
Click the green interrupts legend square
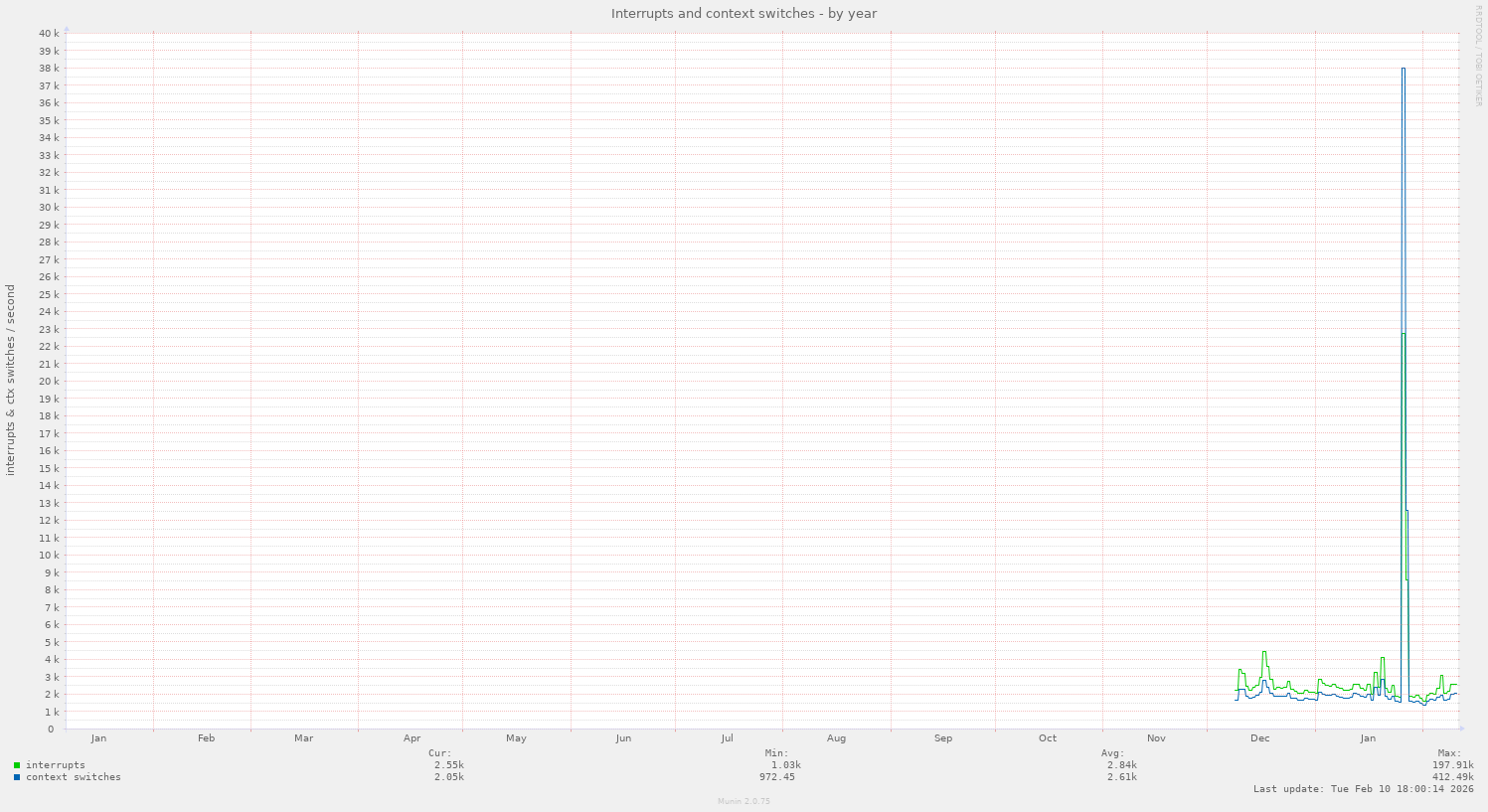pyautogui.click(x=16, y=764)
